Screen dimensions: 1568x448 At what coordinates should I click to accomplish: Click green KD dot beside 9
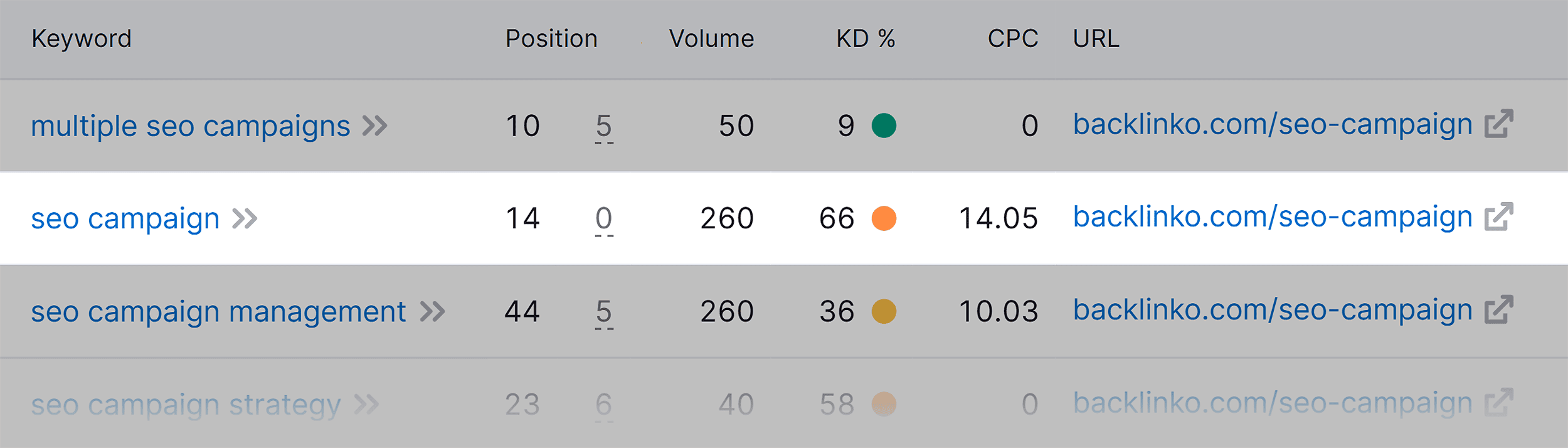pyautogui.click(x=884, y=125)
